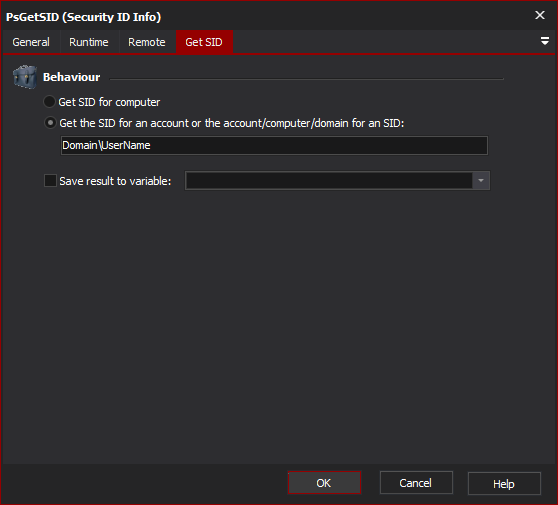Click the 'Save result to variable:' label text
558x505 pixels.
pyautogui.click(x=115, y=181)
